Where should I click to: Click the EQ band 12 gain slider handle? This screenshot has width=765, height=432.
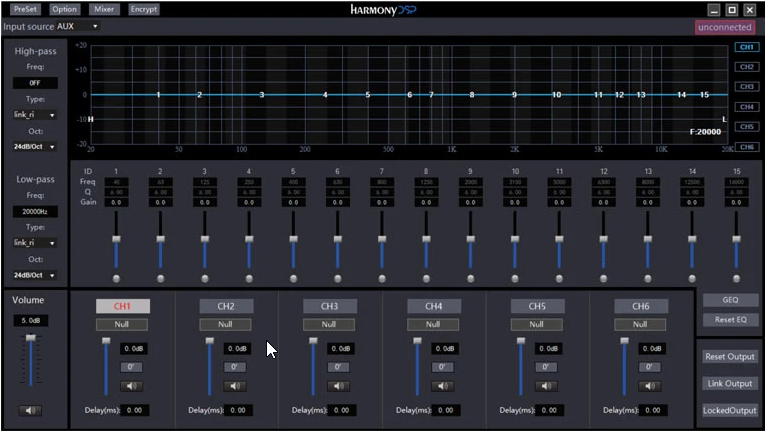click(x=604, y=239)
